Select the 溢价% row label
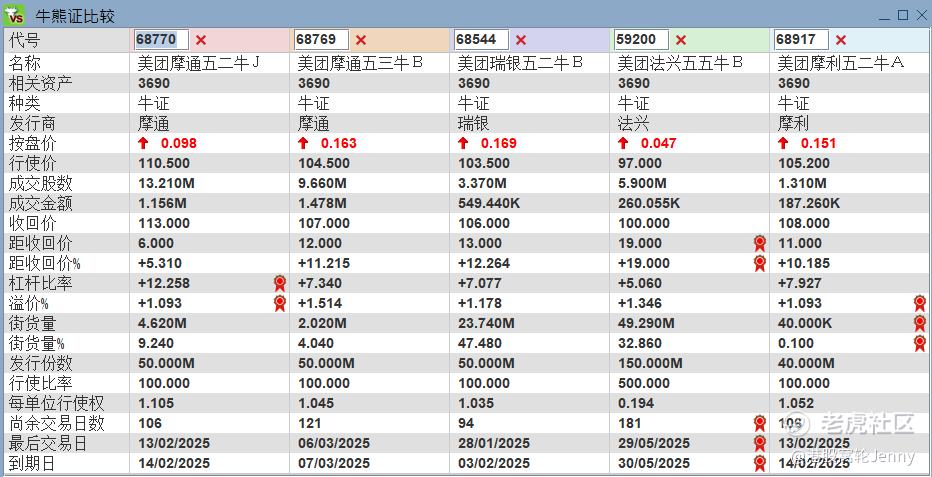The image size is (932, 477). click(29, 304)
